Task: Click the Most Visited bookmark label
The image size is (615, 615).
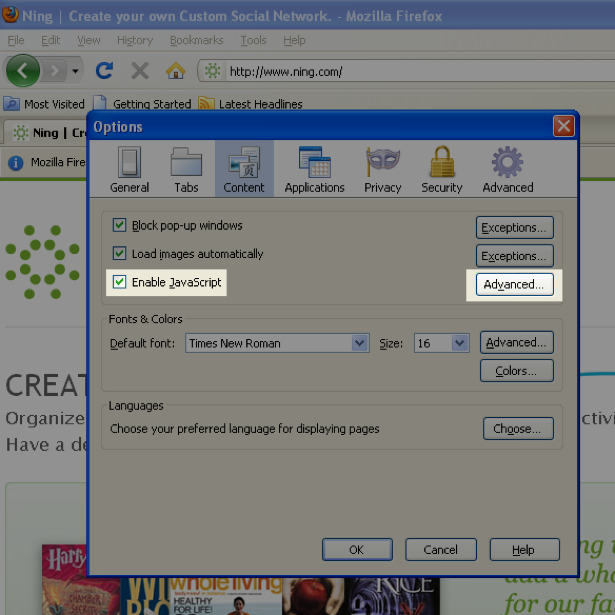Action: click(54, 104)
